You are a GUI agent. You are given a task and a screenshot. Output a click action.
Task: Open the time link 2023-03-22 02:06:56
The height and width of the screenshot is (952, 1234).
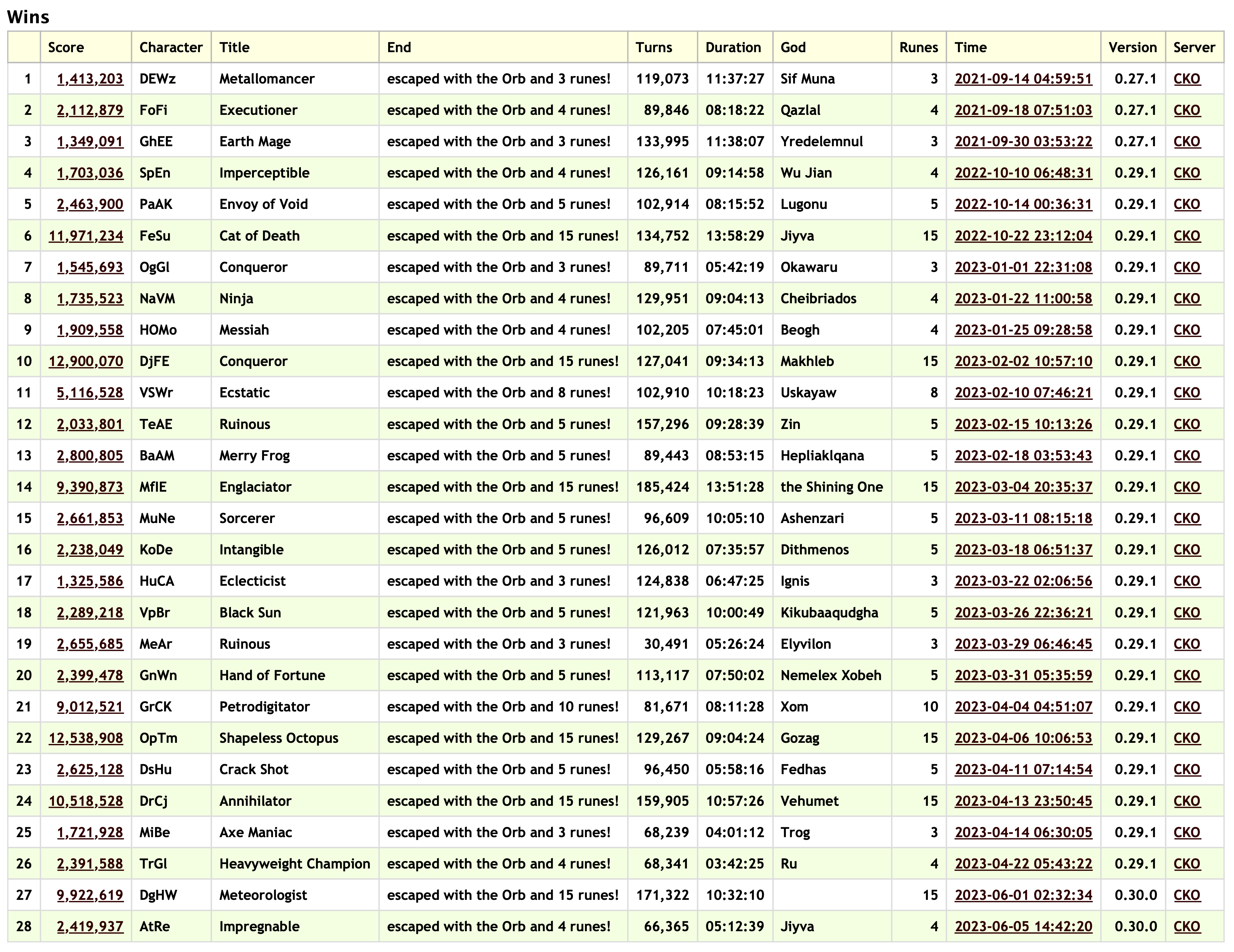tap(1023, 581)
